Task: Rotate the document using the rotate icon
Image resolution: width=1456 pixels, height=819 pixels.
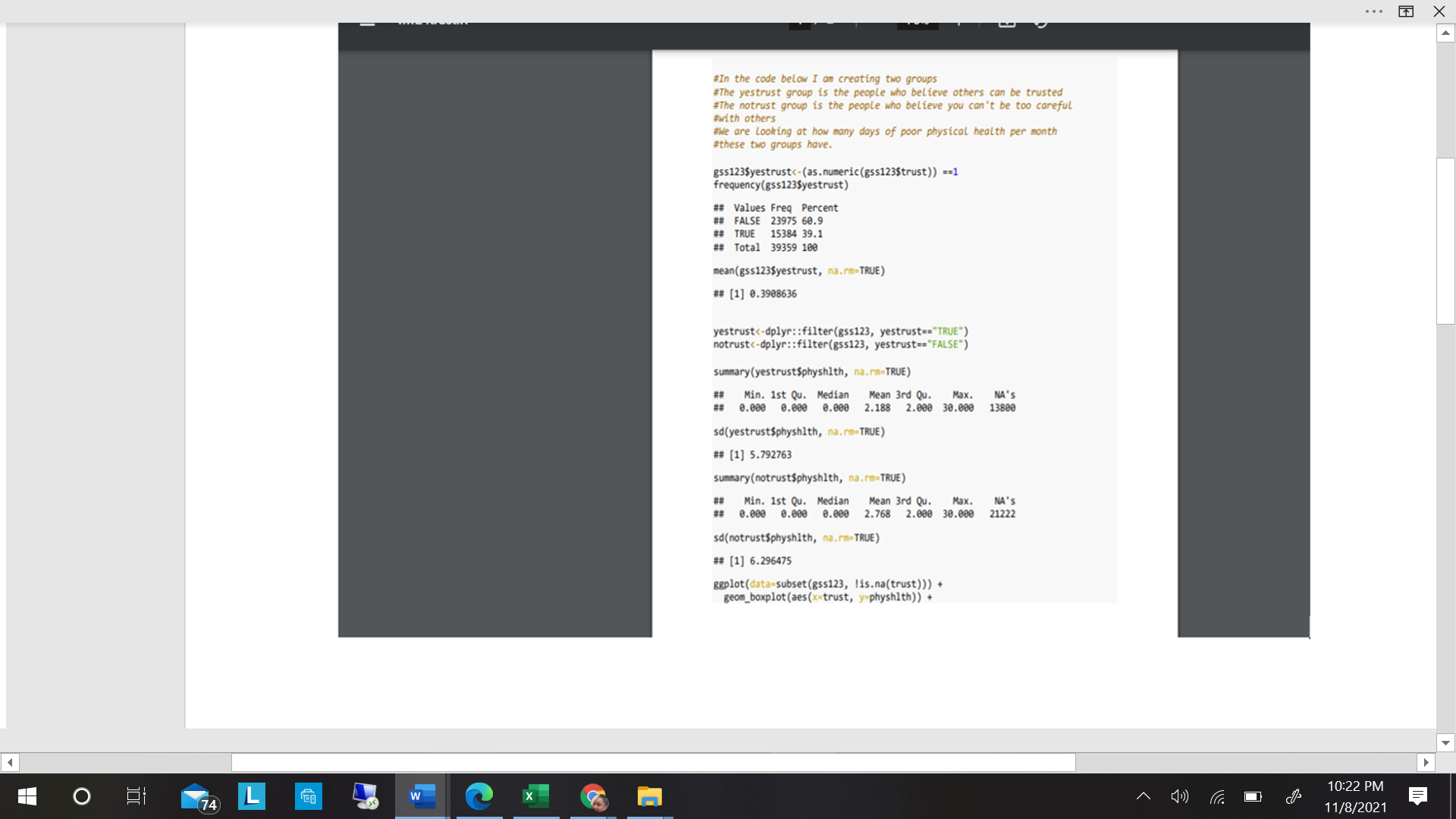Action: coord(1040,21)
